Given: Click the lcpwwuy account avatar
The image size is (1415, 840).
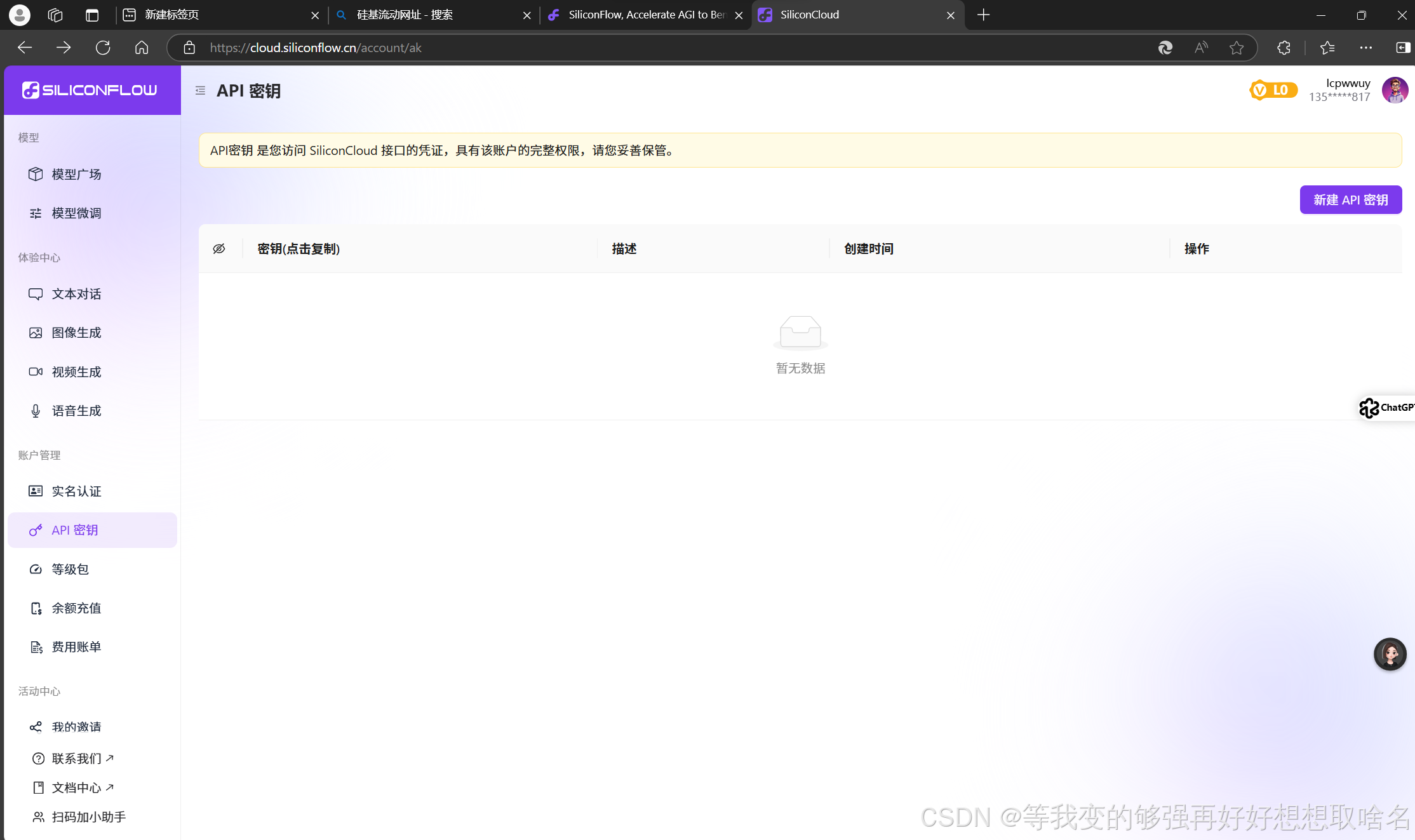Looking at the screenshot, I should click(1395, 90).
